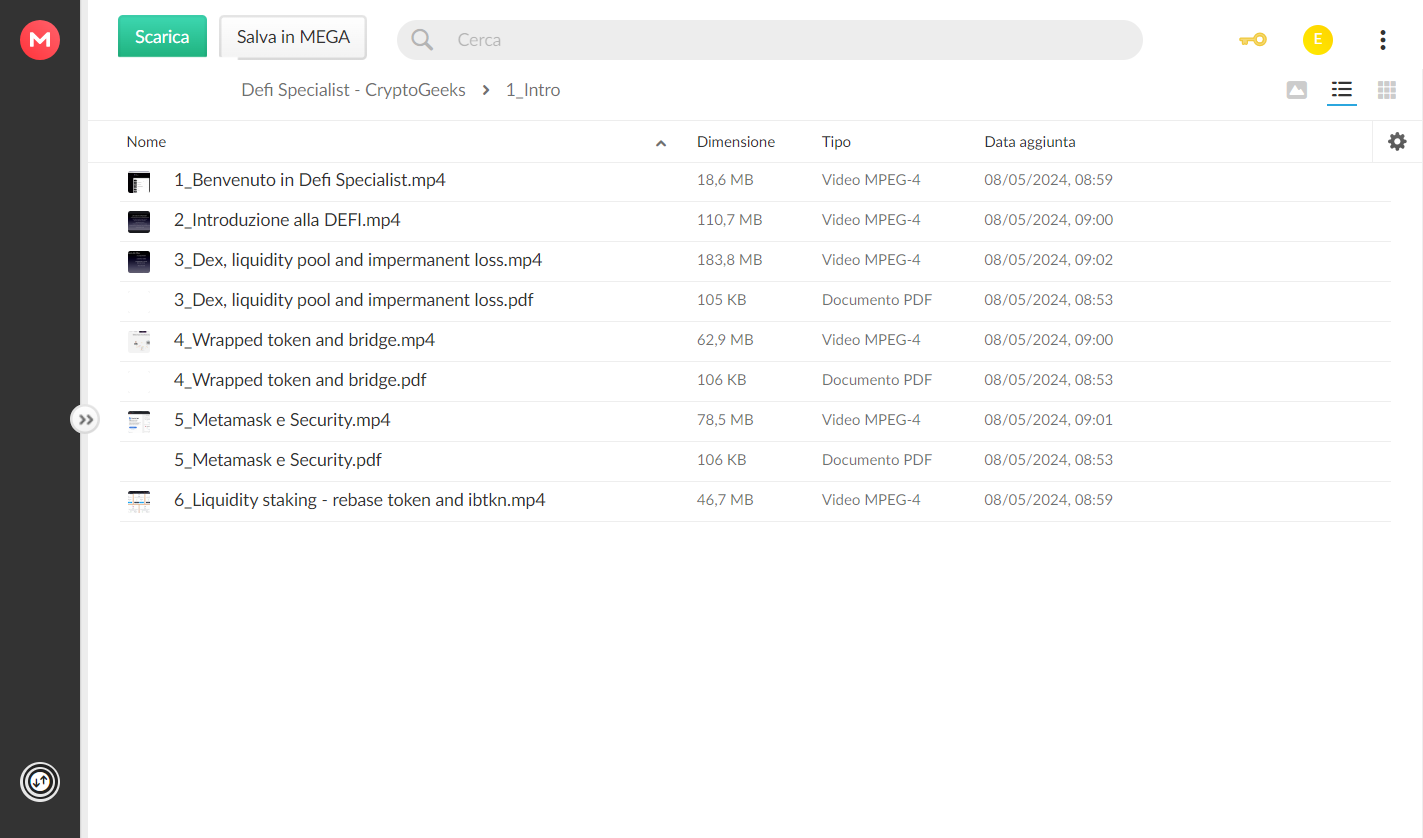This screenshot has width=1423, height=838.
Task: Select the list view icon
Action: [x=1342, y=90]
